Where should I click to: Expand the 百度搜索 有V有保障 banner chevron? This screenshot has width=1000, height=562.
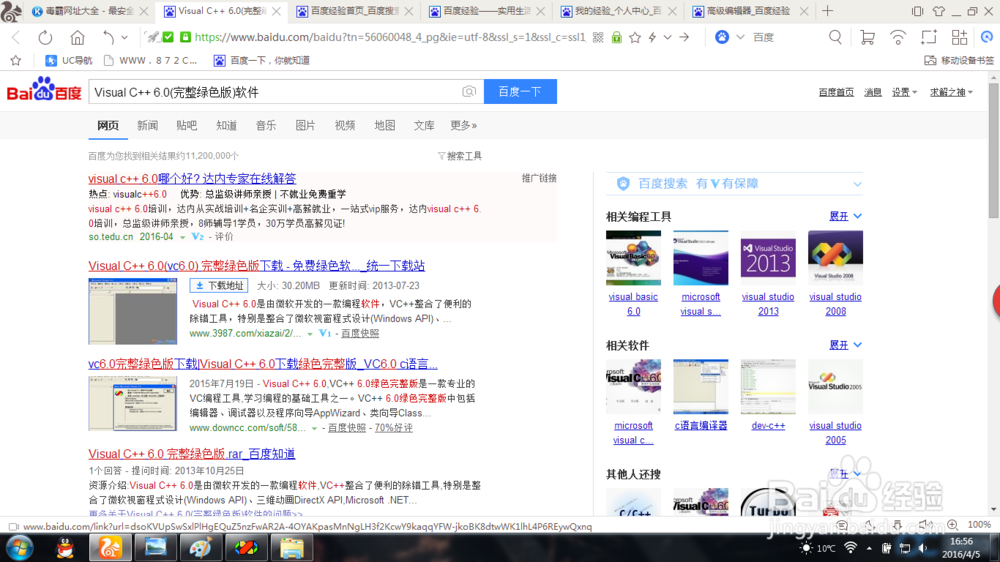coord(857,184)
